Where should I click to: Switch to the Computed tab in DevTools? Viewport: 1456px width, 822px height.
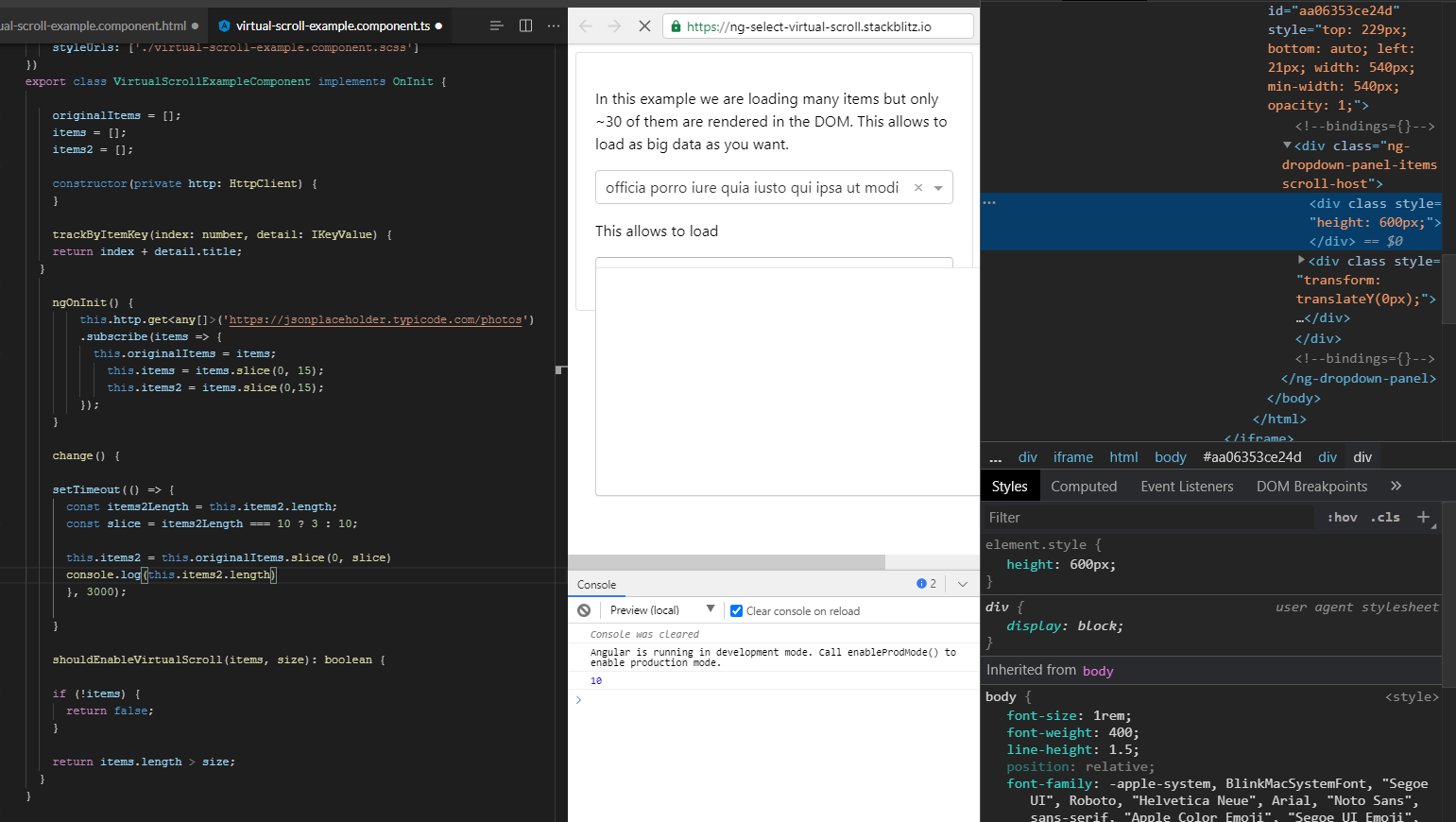click(1083, 486)
